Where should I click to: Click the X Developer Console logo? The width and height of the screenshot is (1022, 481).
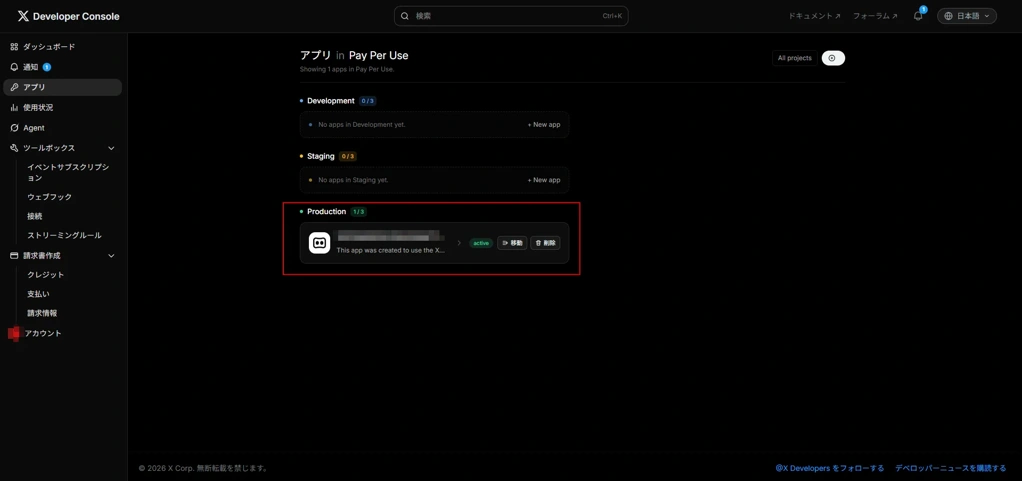tap(68, 16)
